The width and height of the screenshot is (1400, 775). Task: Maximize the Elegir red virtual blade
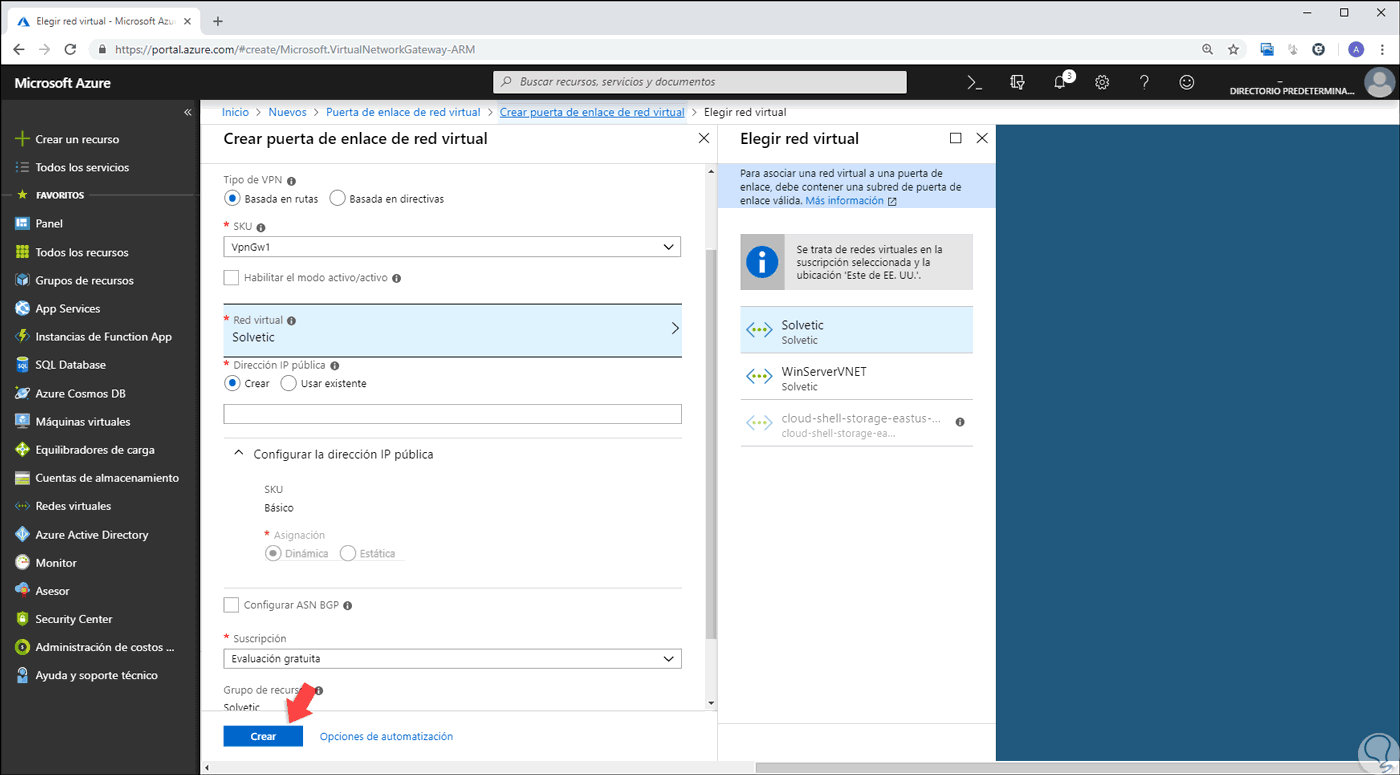956,138
